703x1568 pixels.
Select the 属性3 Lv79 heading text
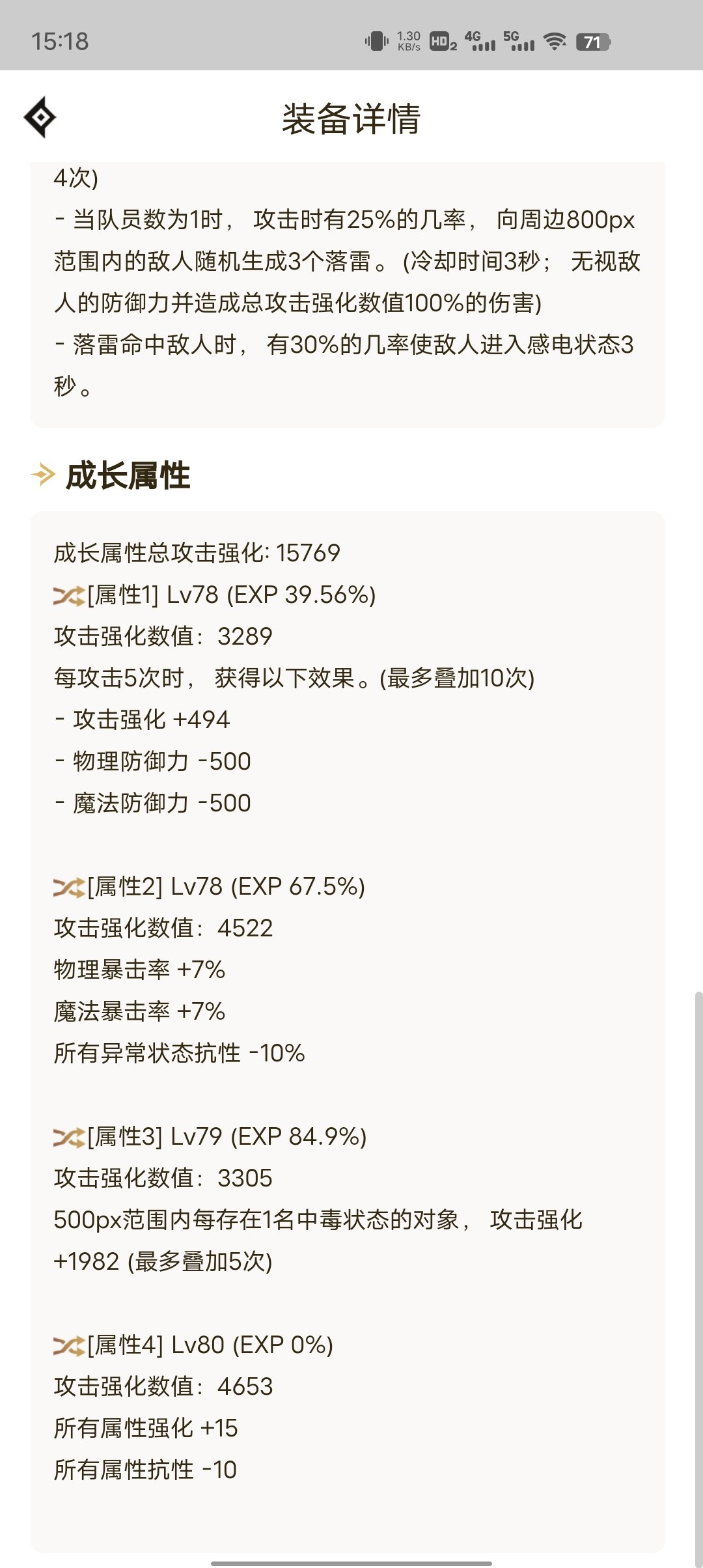pos(227,1137)
